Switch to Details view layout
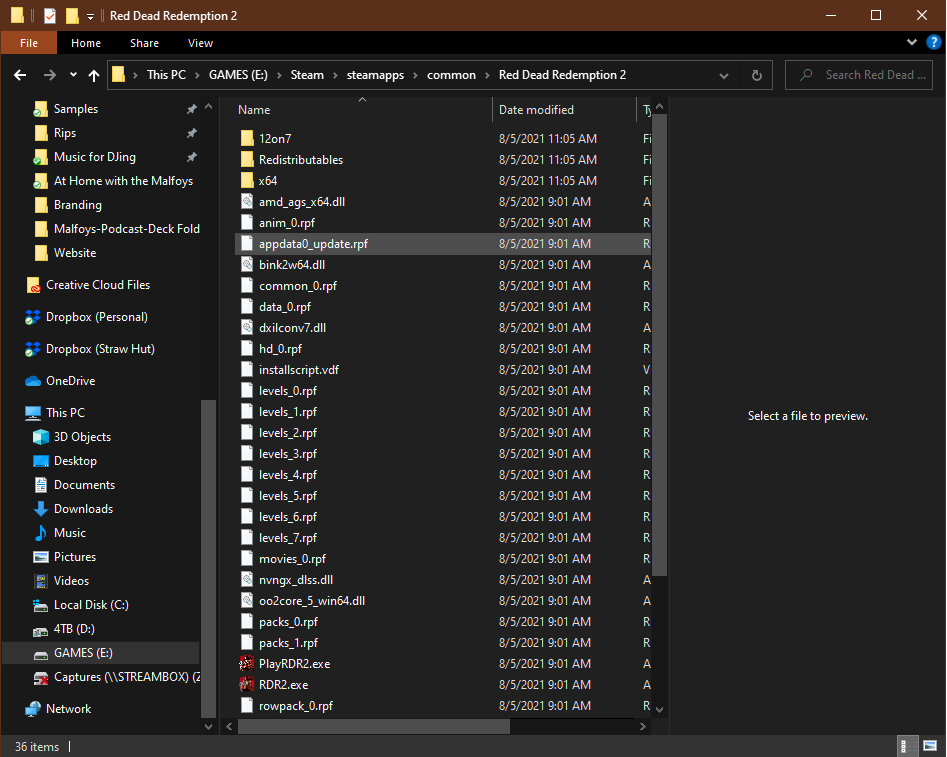 (904, 746)
